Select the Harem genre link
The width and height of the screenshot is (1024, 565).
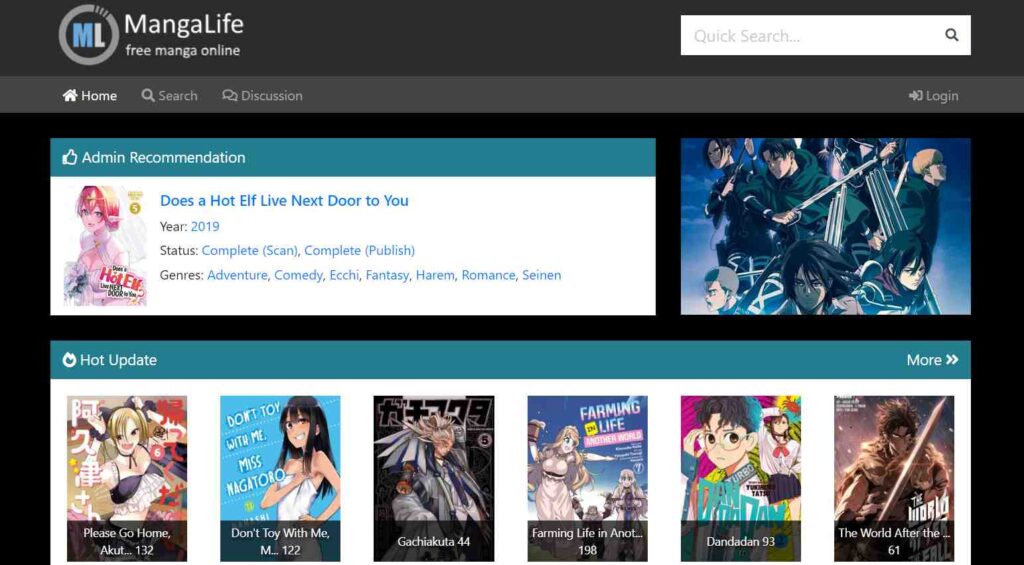point(435,275)
